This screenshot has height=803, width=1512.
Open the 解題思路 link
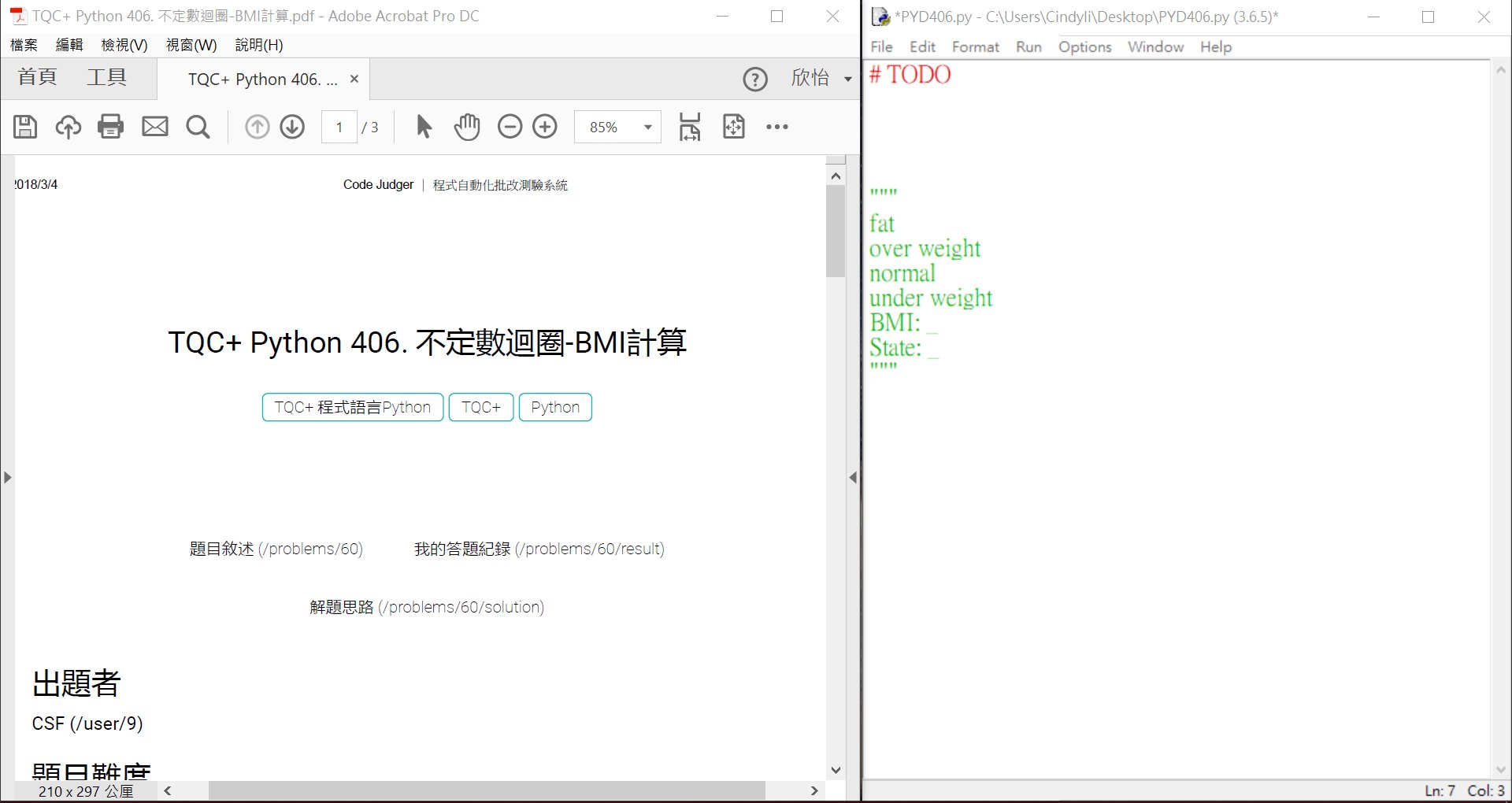click(x=427, y=607)
